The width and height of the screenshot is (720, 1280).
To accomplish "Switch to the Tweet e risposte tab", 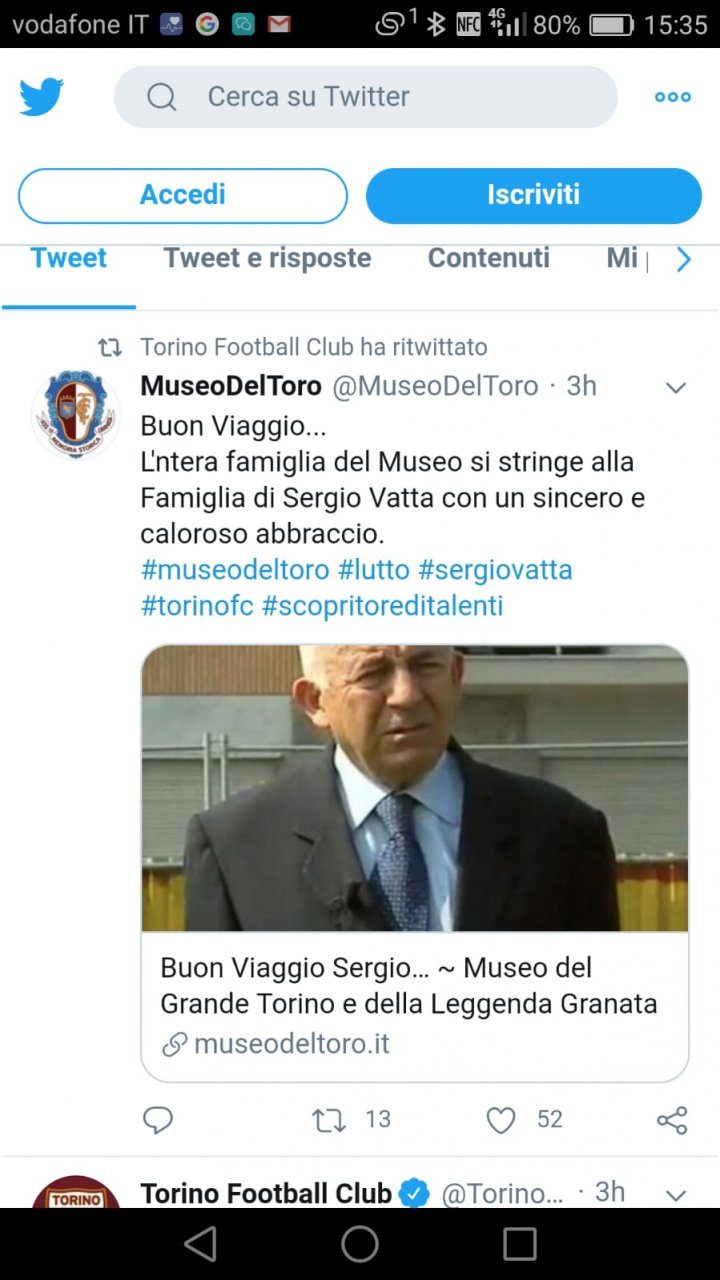I will click(266, 258).
